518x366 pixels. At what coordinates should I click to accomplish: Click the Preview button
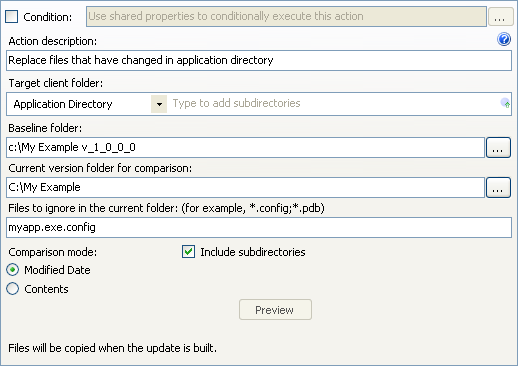pyautogui.click(x=275, y=310)
